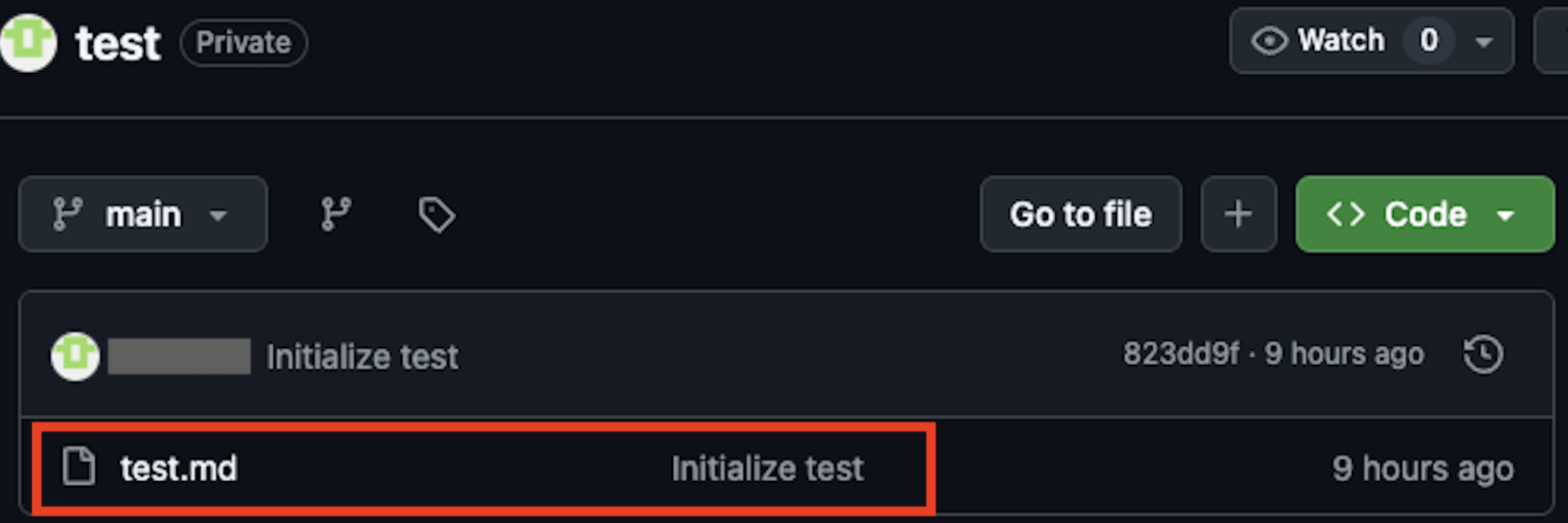Toggle watching via the Watch button
Image resolution: width=1568 pixels, height=523 pixels.
(1342, 40)
